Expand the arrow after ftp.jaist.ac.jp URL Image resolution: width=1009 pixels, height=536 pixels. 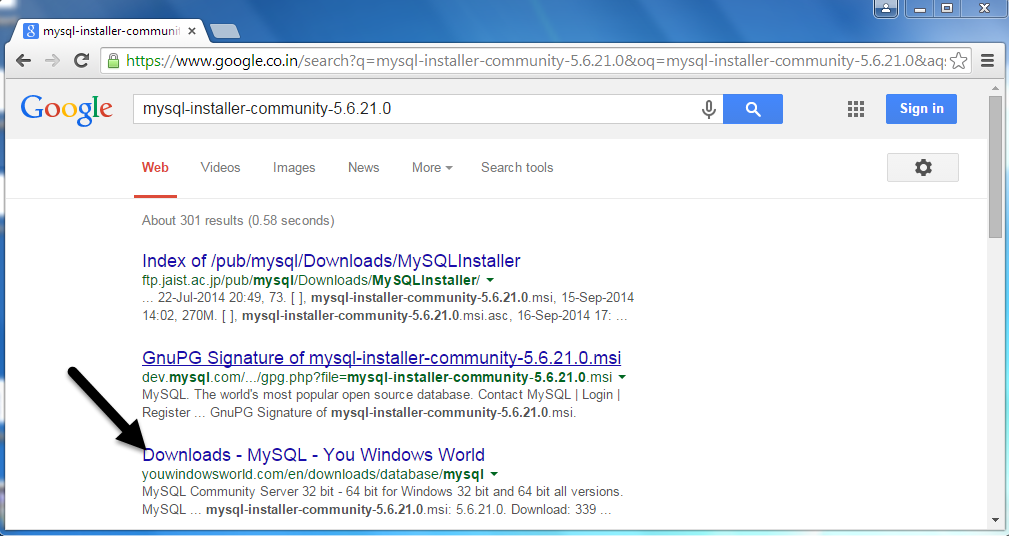click(x=490, y=281)
